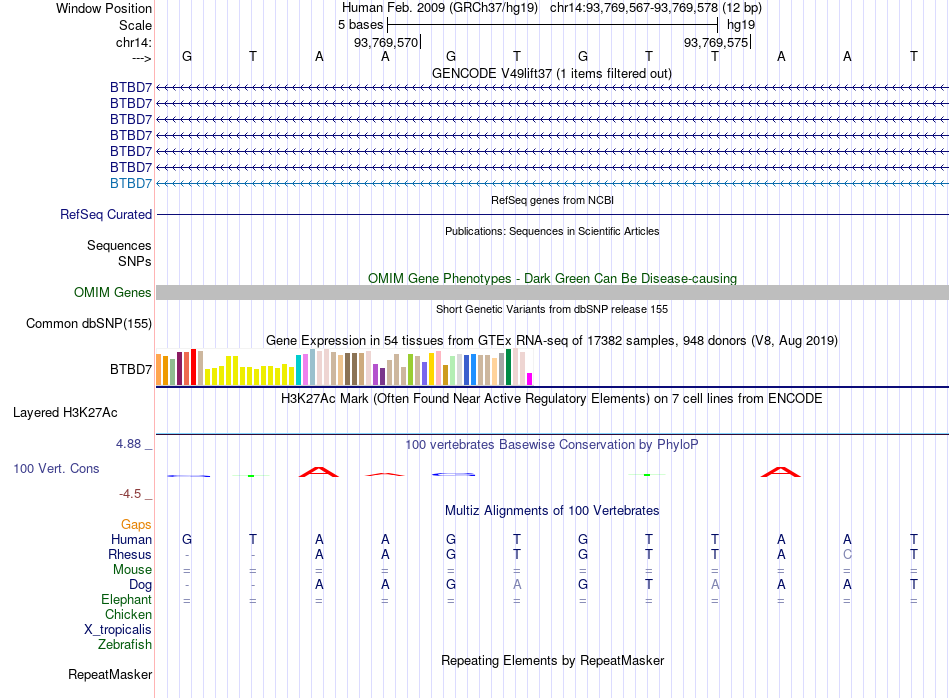Open the 100 Vert. Cons label
This screenshot has height=698, width=950.
[x=56, y=468]
